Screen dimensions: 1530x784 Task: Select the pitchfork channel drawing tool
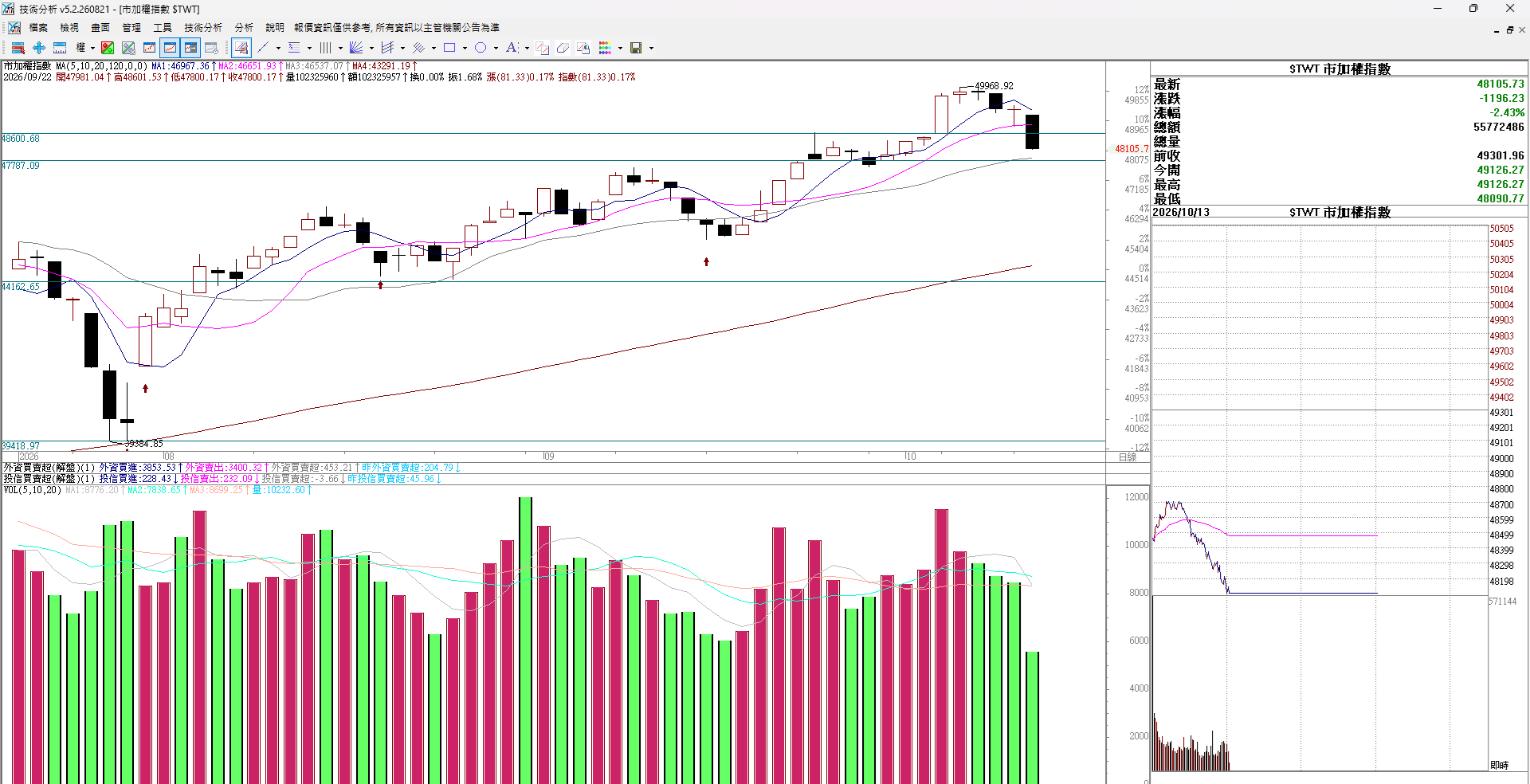[x=388, y=48]
